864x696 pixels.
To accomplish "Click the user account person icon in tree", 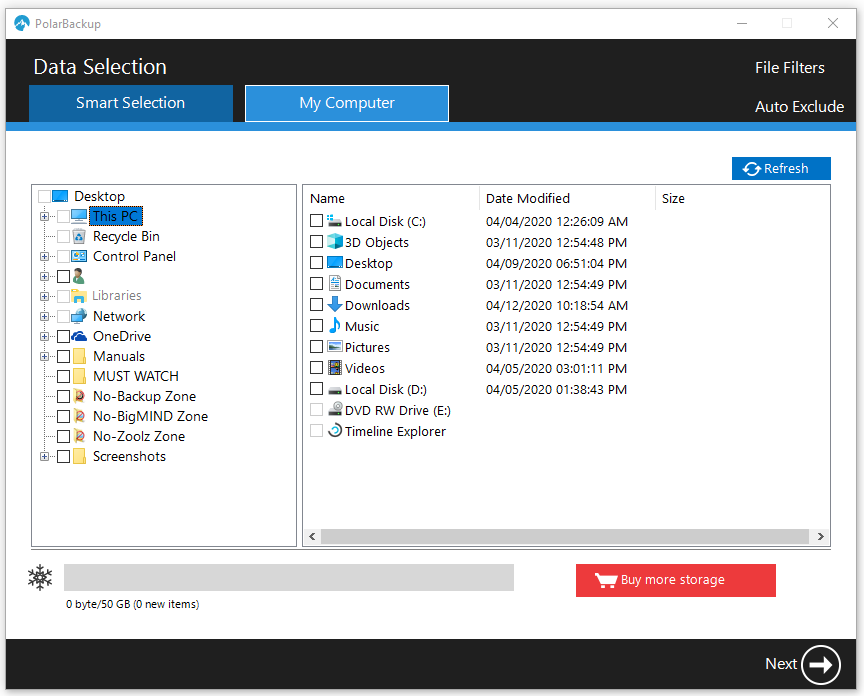I will click(79, 276).
